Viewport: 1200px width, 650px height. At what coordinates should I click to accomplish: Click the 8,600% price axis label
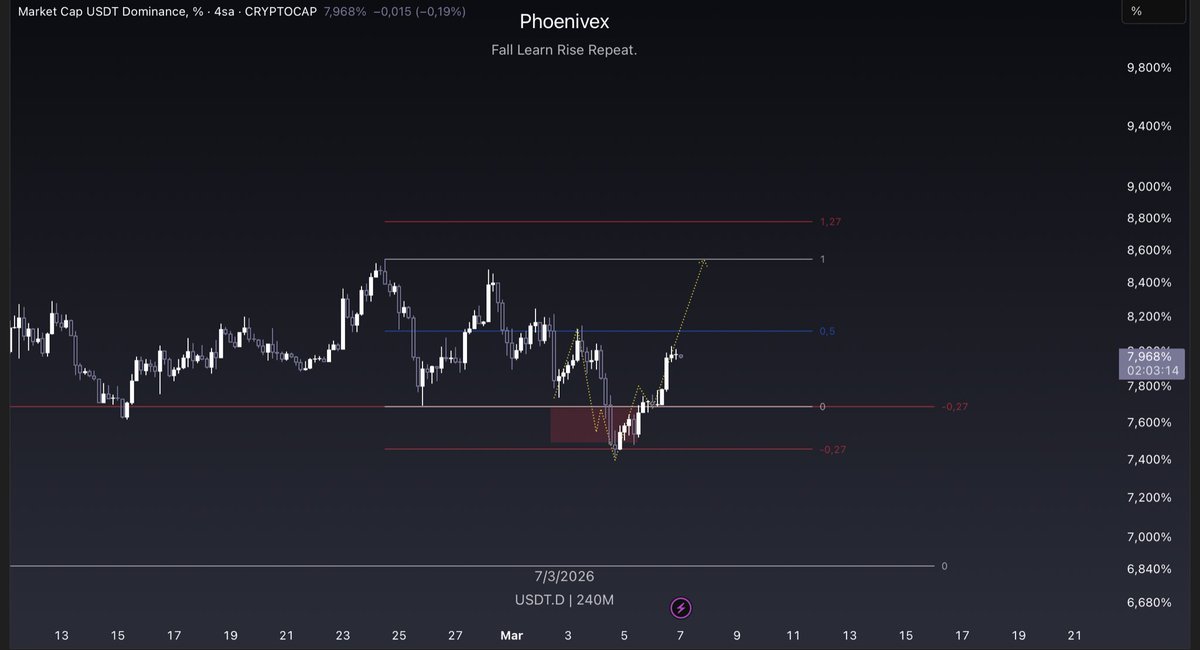pyautogui.click(x=1148, y=250)
